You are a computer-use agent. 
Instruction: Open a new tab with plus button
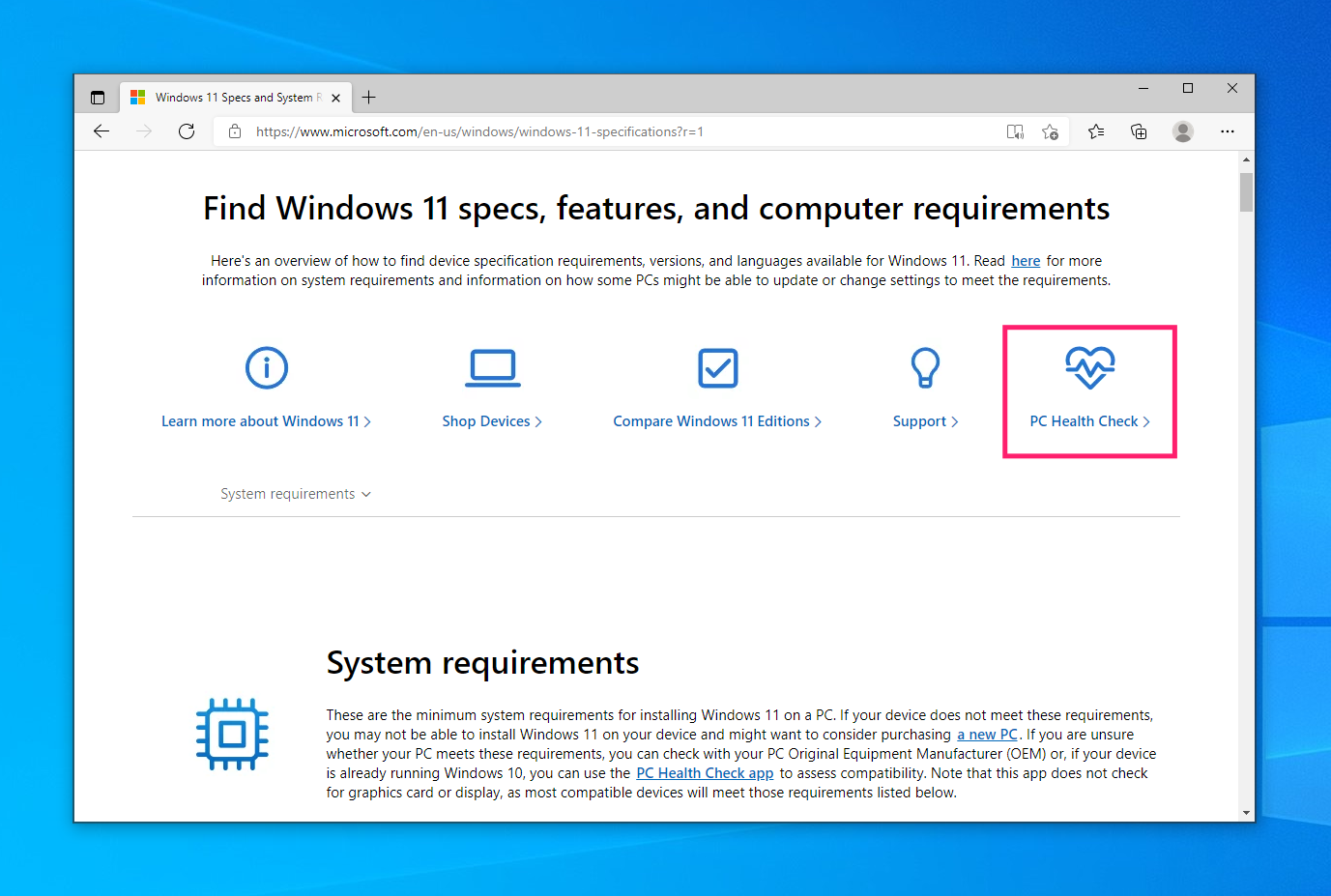pos(368,98)
